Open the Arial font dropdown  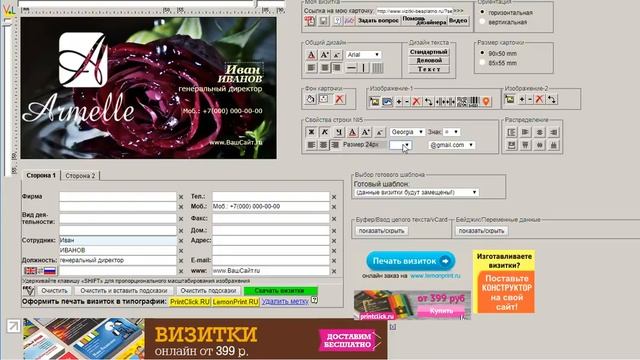pos(363,55)
